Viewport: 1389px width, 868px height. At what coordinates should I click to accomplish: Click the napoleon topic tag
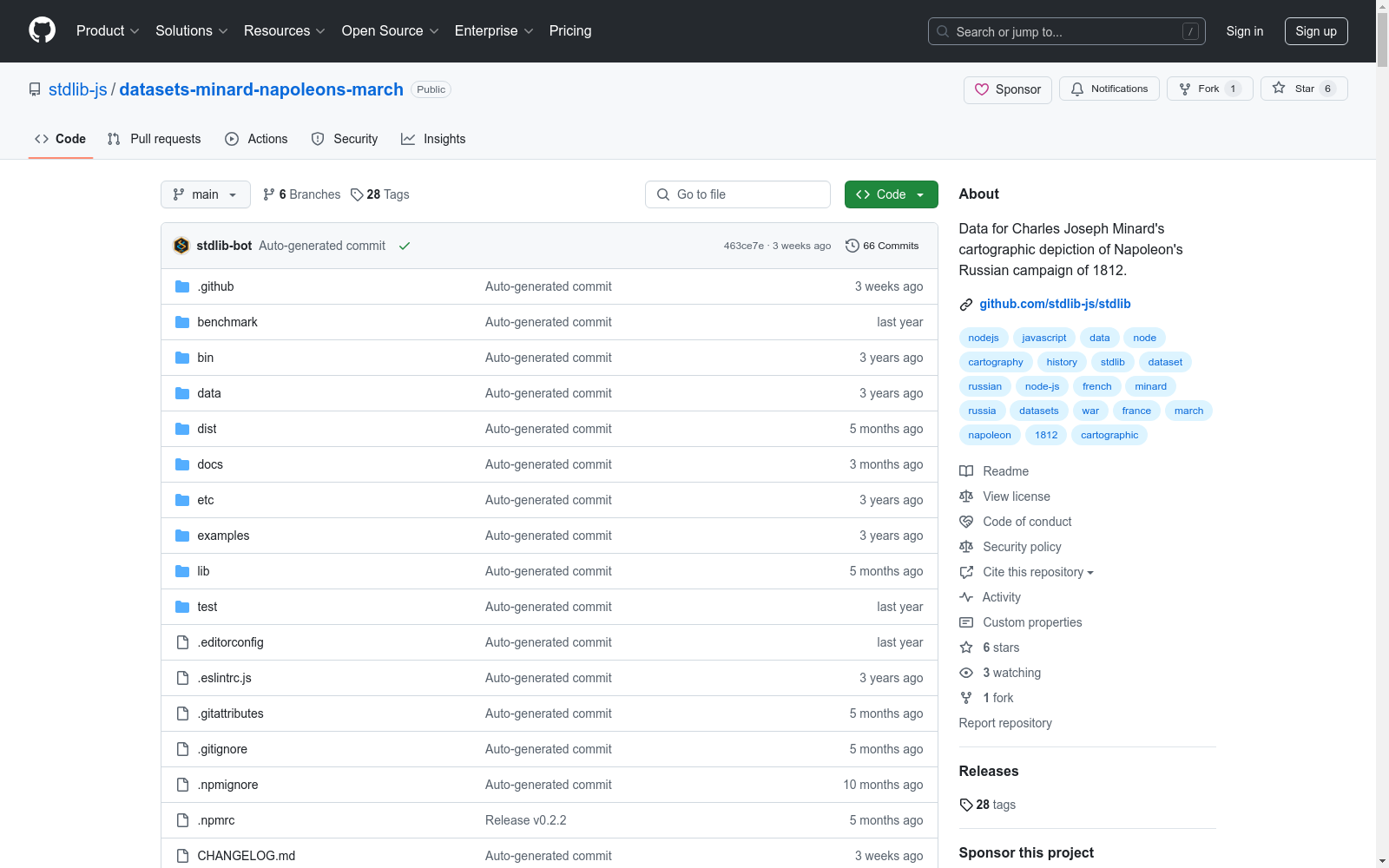(x=990, y=435)
